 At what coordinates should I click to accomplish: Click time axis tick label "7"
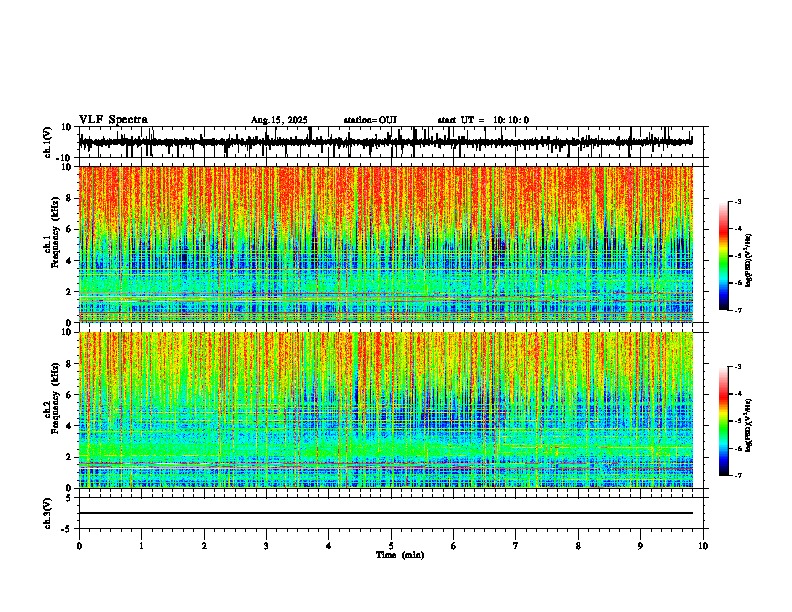pos(516,546)
